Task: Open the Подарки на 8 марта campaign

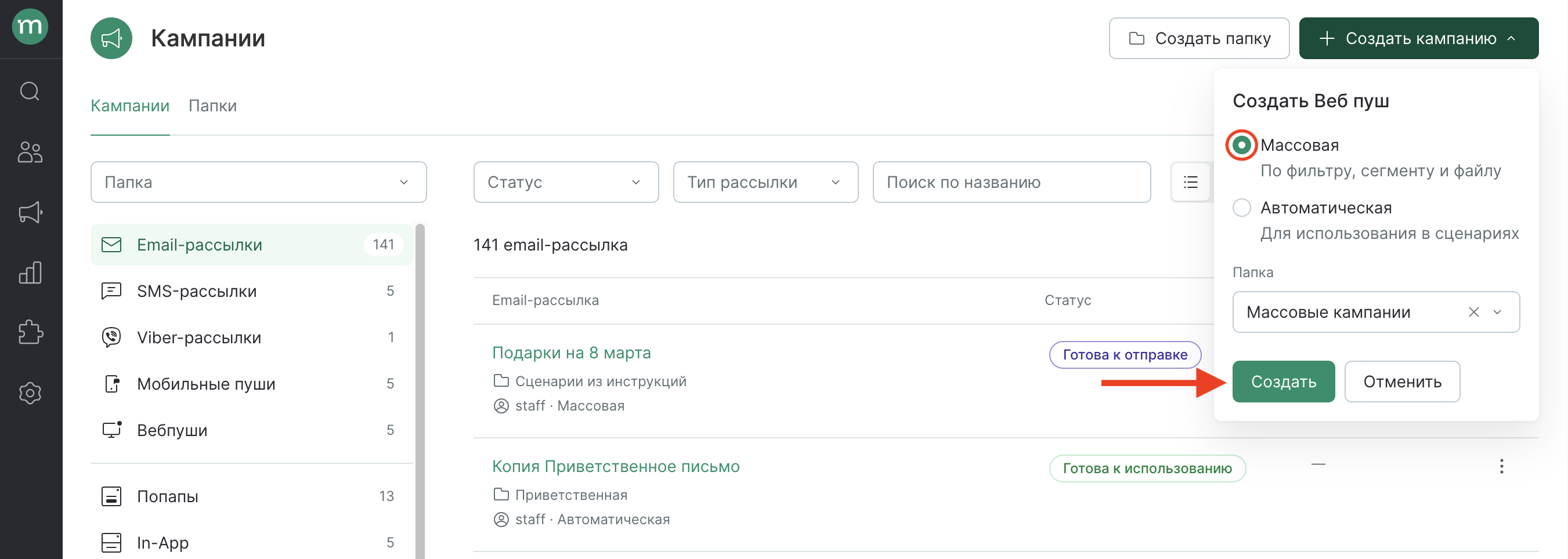Action: 571,353
